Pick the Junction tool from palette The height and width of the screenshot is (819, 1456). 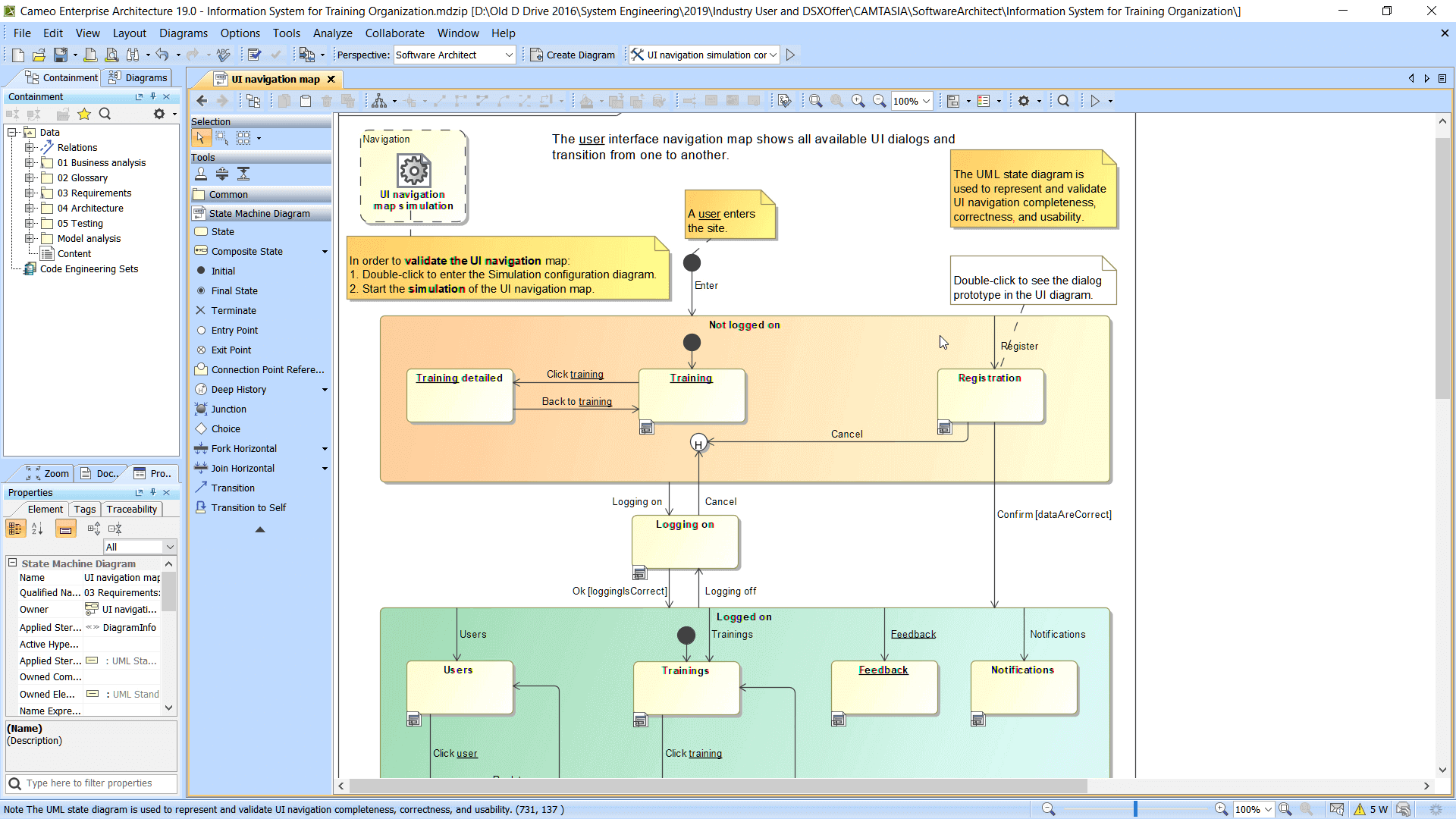tap(228, 409)
